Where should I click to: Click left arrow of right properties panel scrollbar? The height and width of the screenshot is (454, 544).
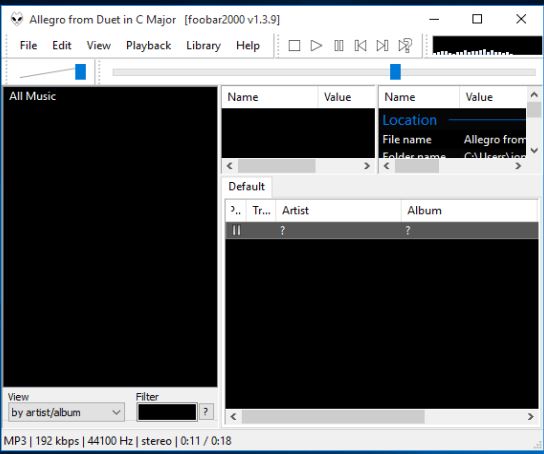point(386,166)
